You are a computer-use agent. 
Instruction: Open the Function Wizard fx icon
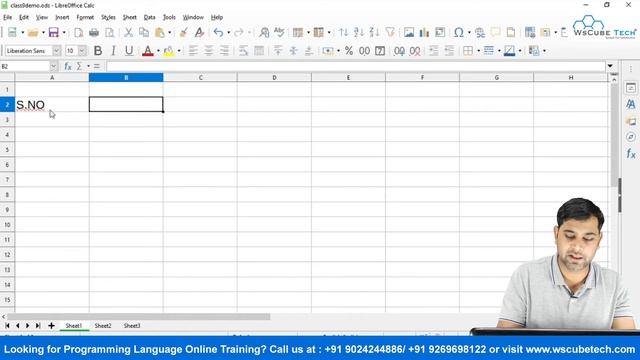pos(68,66)
